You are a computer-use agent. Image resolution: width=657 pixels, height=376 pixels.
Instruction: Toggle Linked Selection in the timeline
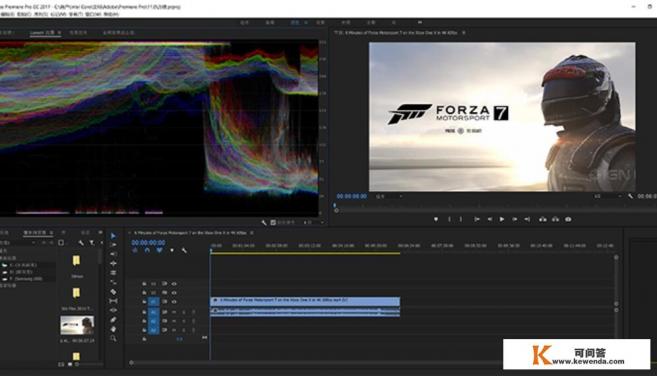pos(159,251)
